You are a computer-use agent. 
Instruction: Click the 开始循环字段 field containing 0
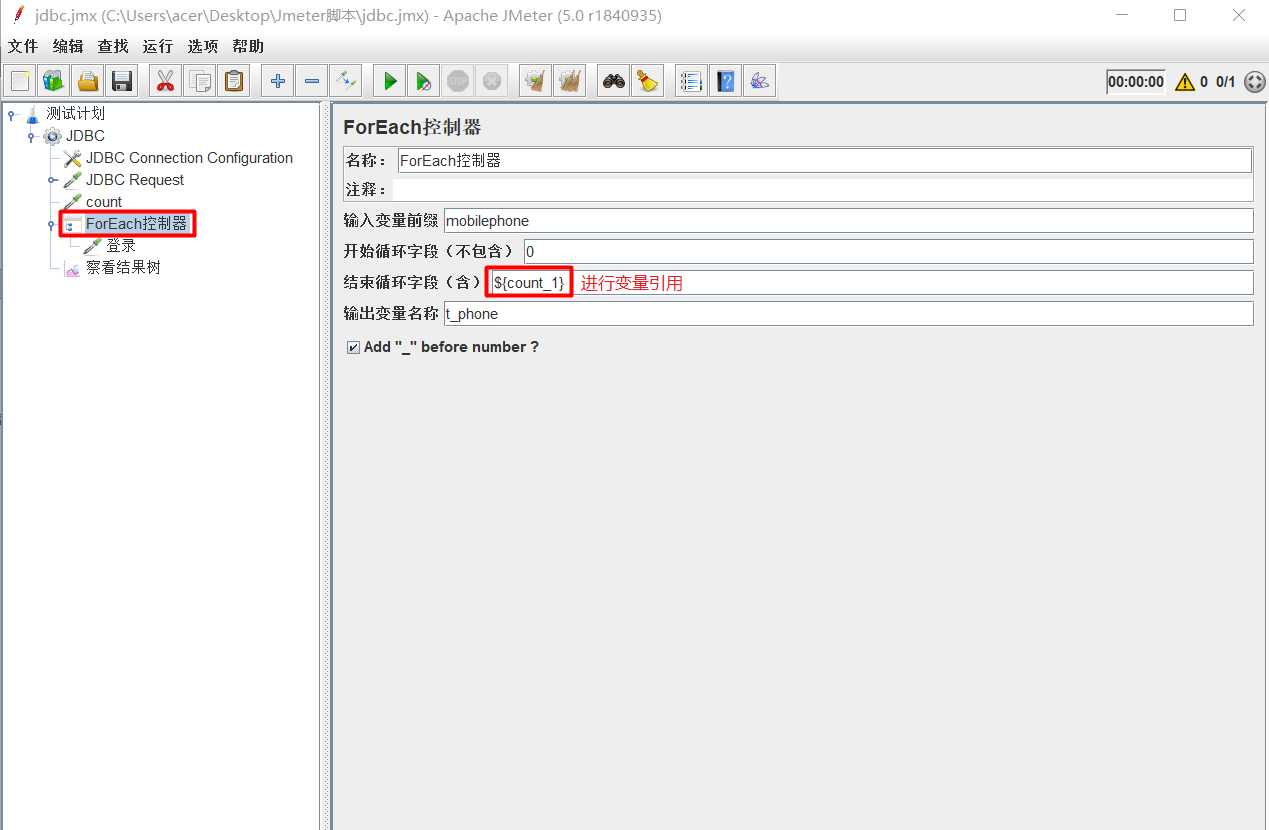(x=888, y=251)
